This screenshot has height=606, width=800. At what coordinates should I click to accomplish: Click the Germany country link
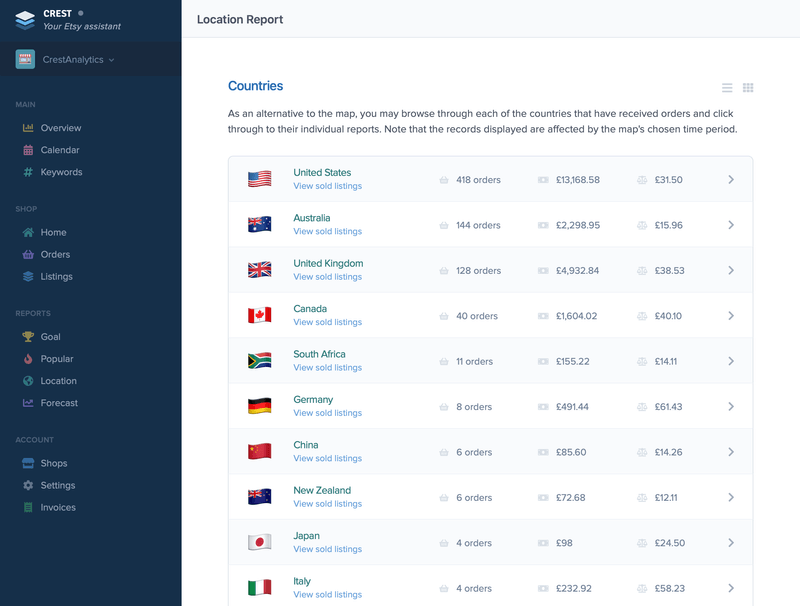tap(313, 399)
